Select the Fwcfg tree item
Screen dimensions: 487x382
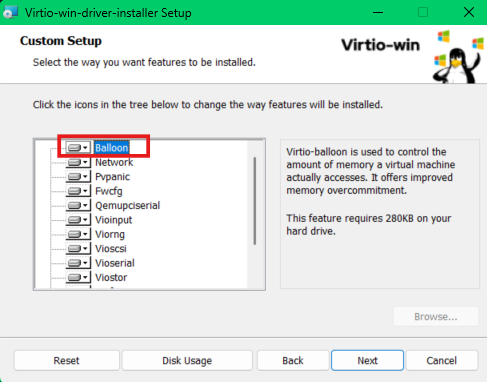[109, 191]
